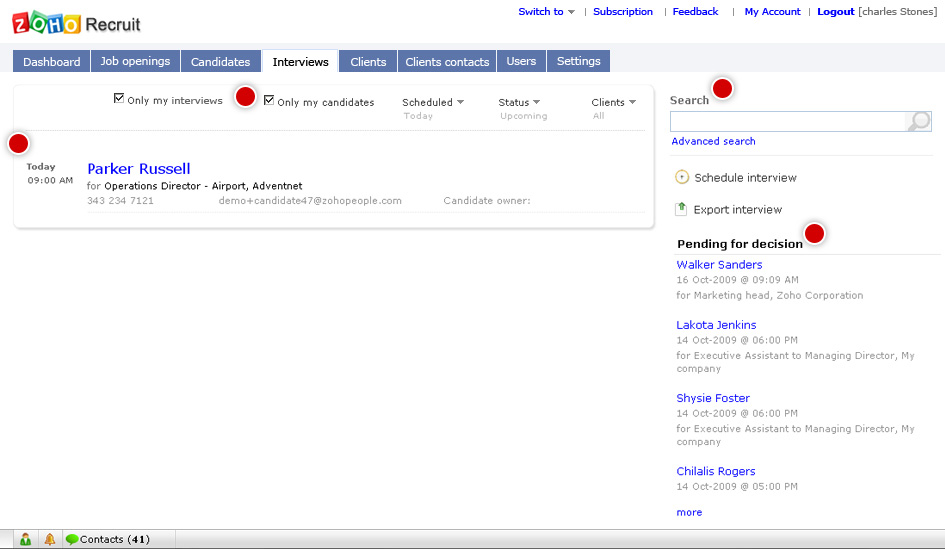Screen dimensions: 945x549
Task: Open the Switch to dropdown menu
Action: tap(546, 11)
